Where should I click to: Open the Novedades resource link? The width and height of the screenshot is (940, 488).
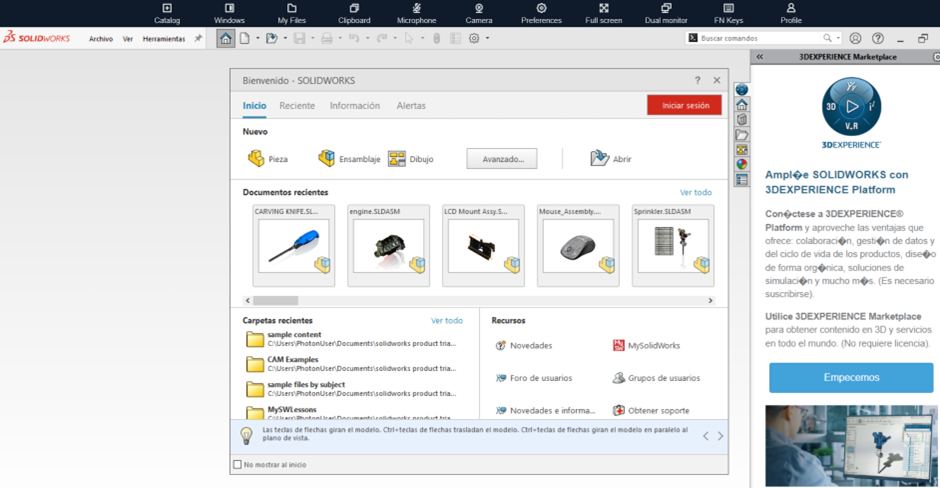524,346
